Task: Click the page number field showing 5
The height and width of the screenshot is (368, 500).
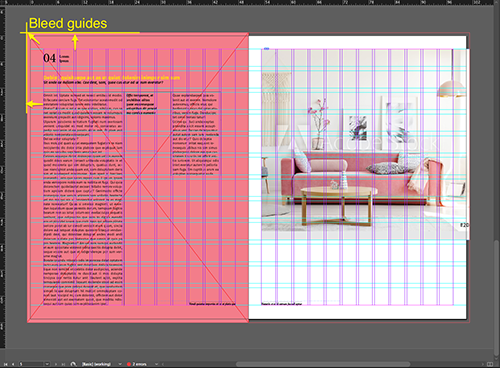Action: coord(31,364)
